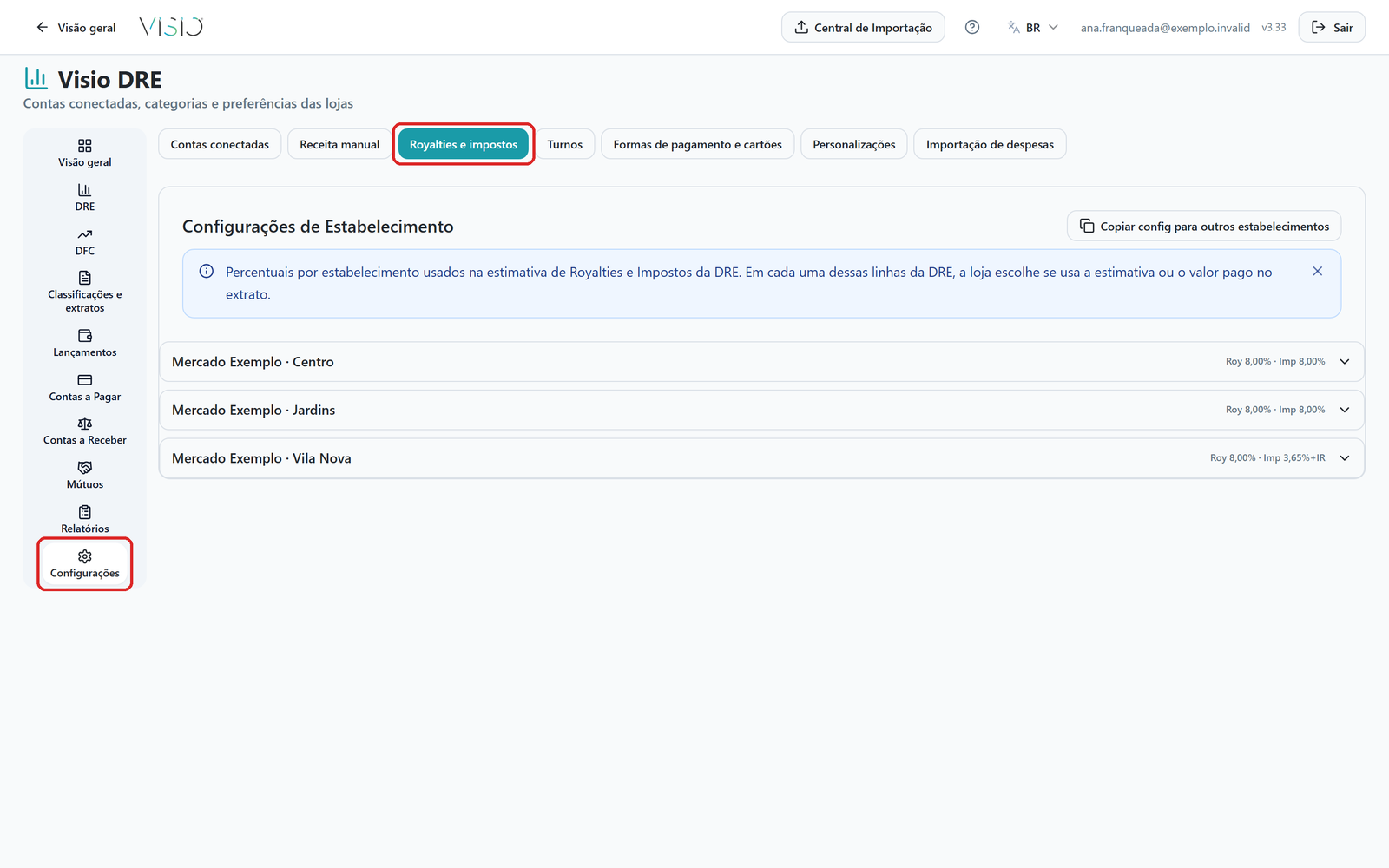Click Copiar config para outros estabelecimentos

click(1204, 227)
